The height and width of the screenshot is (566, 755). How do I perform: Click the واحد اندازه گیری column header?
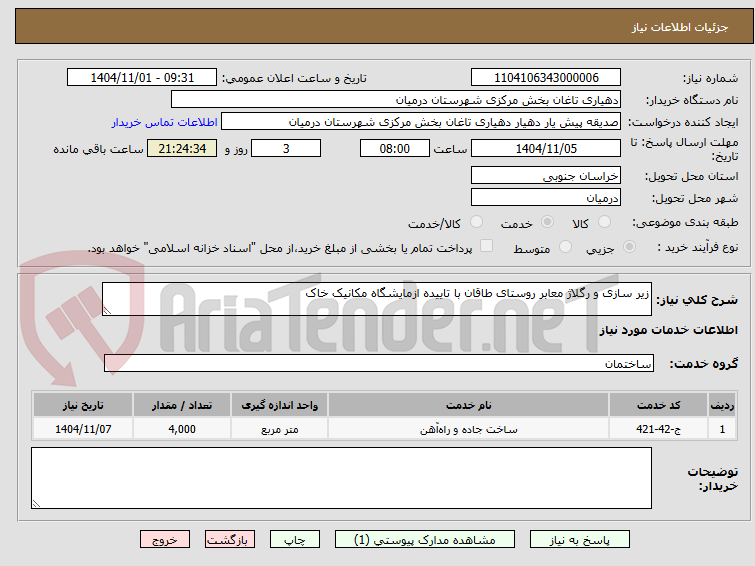pyautogui.click(x=279, y=405)
